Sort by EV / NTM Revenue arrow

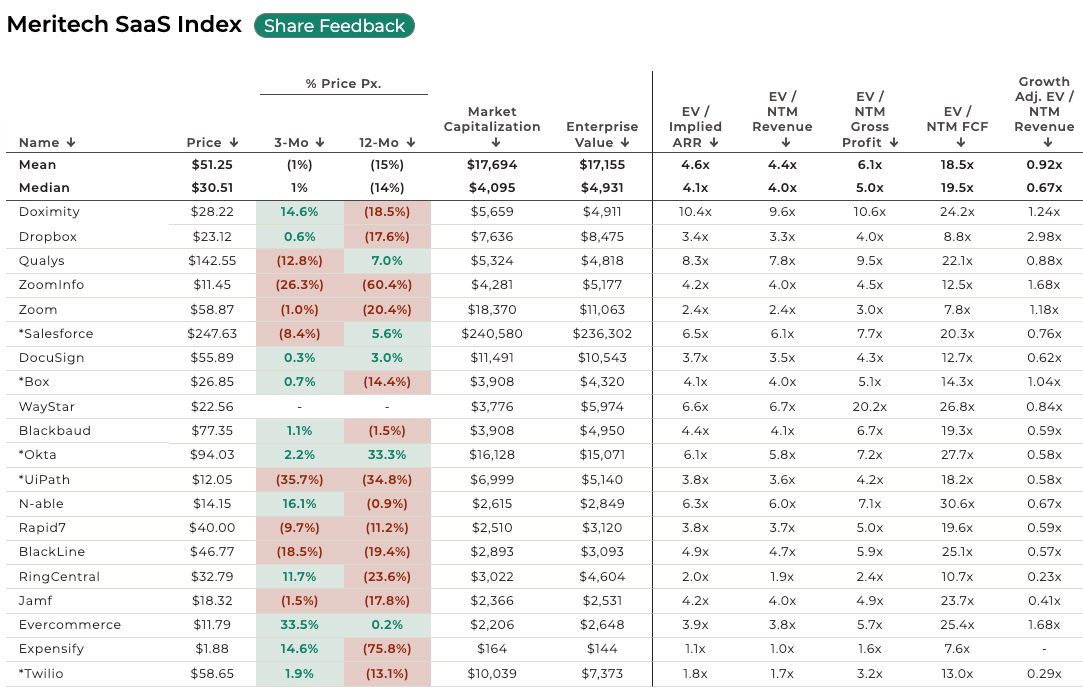782,143
